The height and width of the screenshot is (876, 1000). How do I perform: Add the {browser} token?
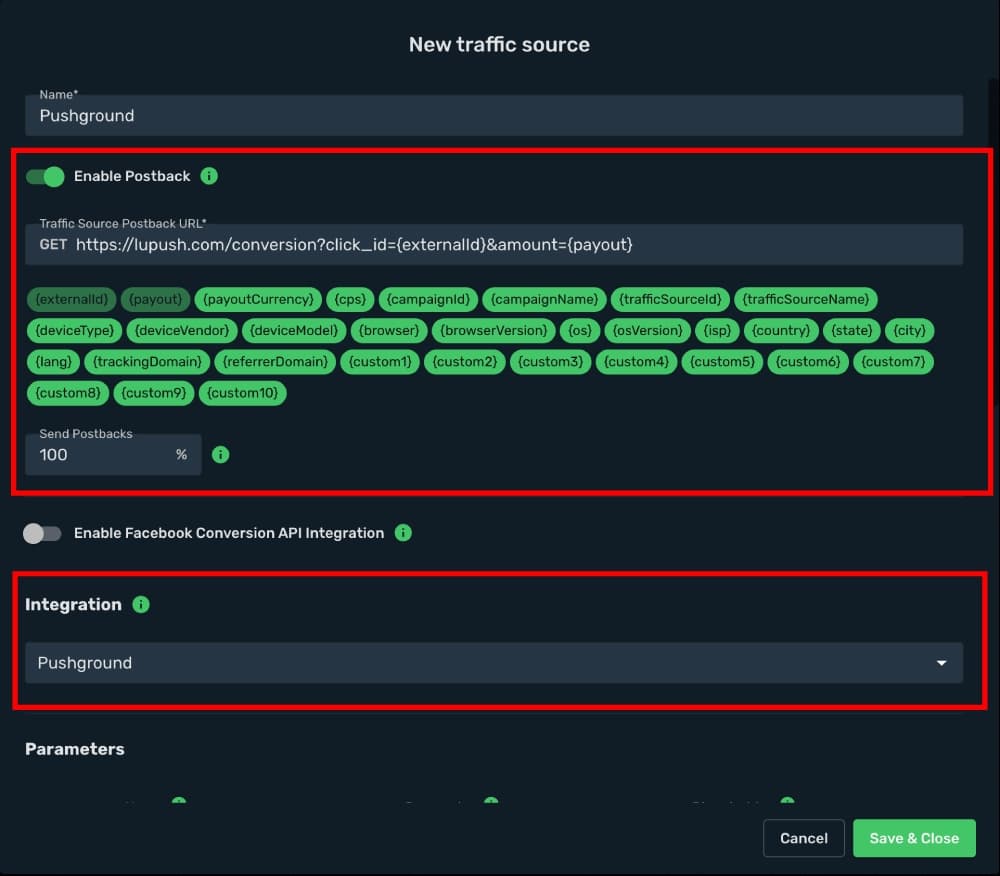[x=389, y=331]
